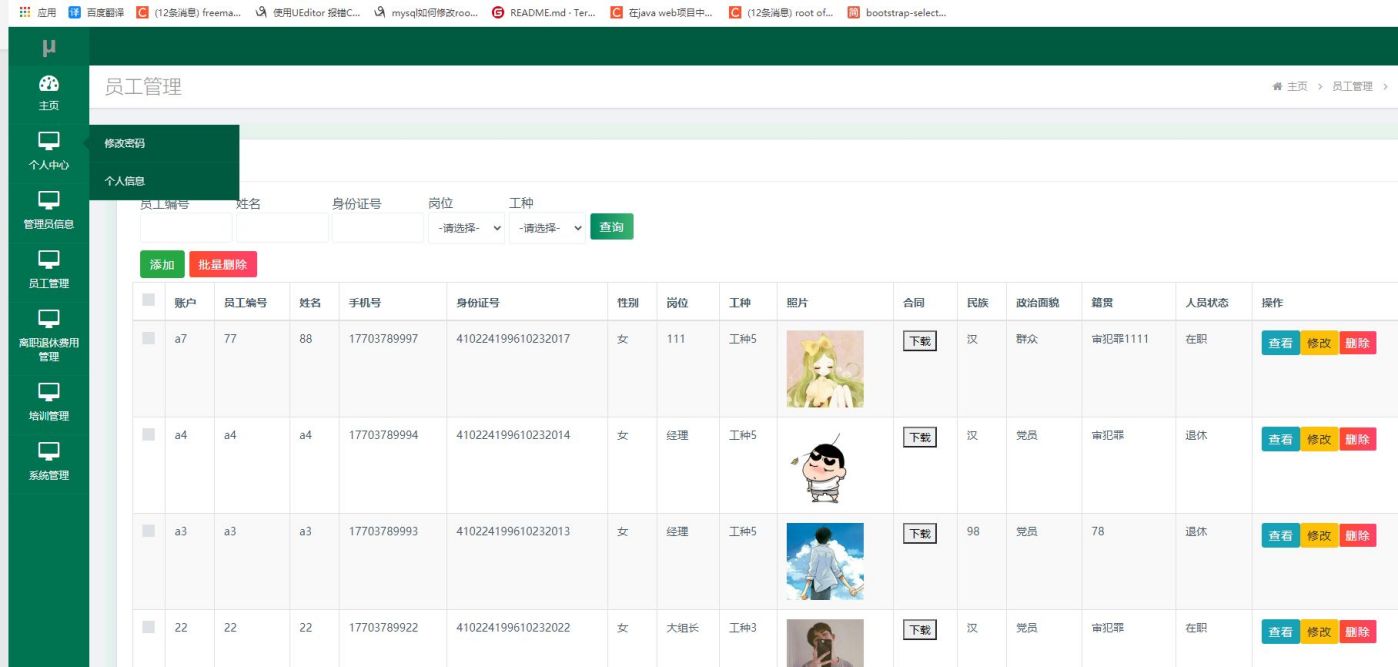1398x667 pixels.
Task: Open the bootstrap-select bookmark
Action: point(896,12)
